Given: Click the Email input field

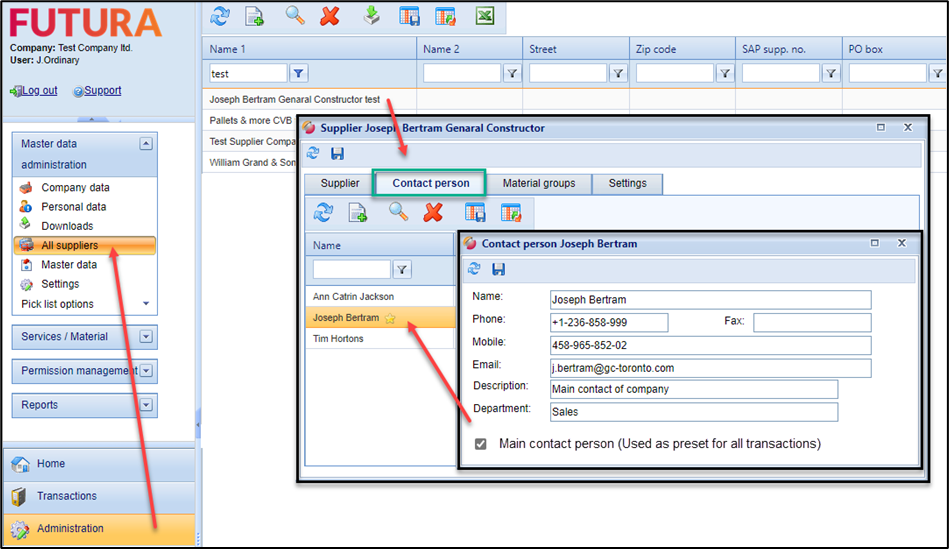Looking at the screenshot, I should (x=710, y=368).
